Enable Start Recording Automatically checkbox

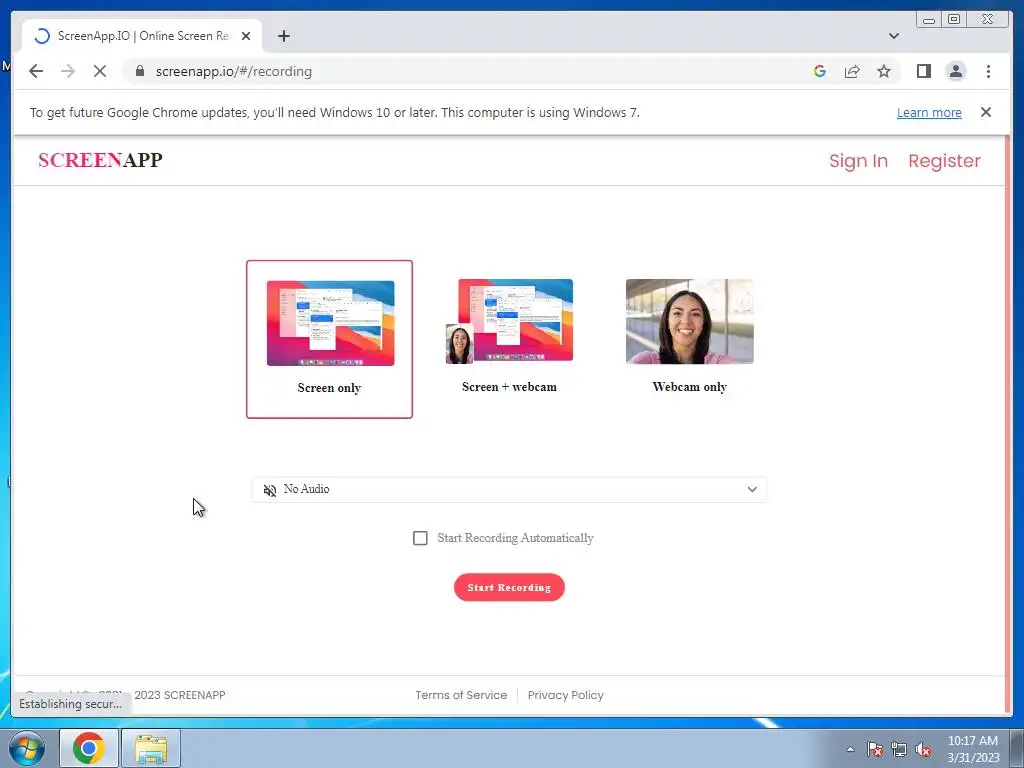(421, 538)
